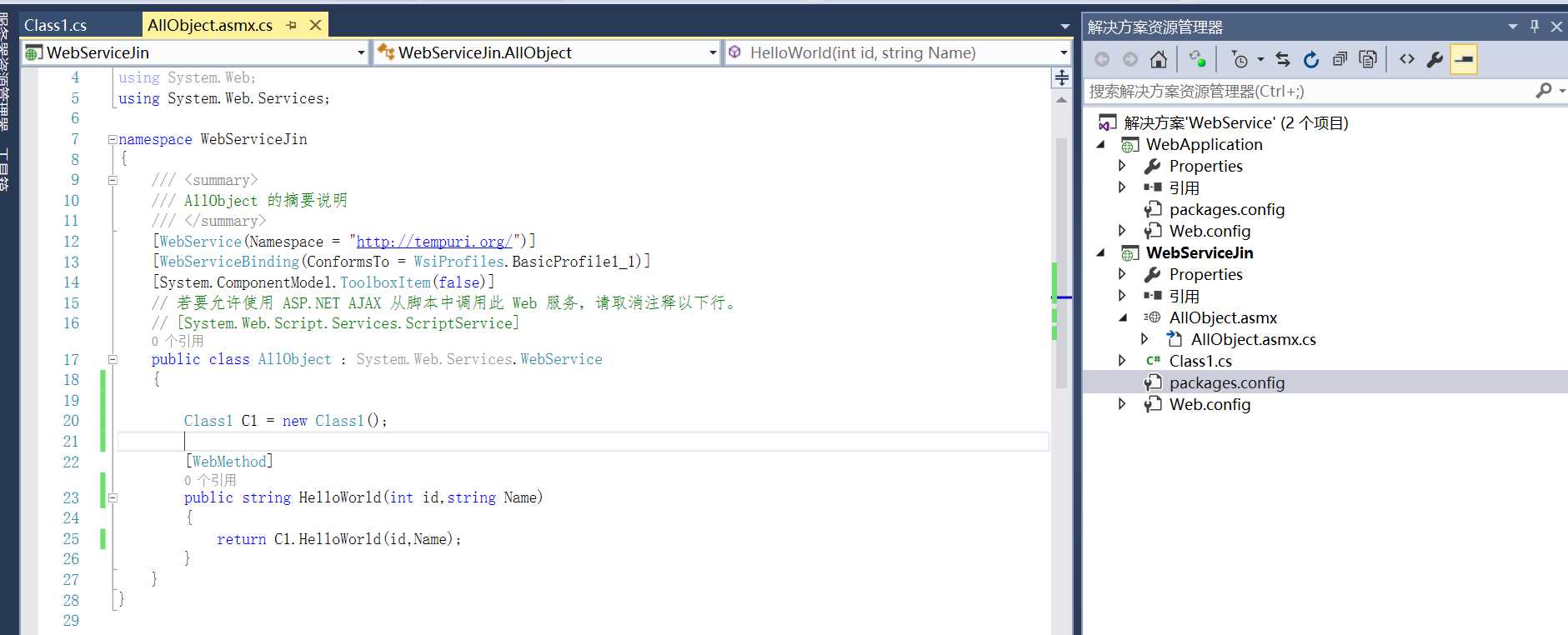
Task: Expand 引用 under WebApplication
Action: coord(1122,187)
